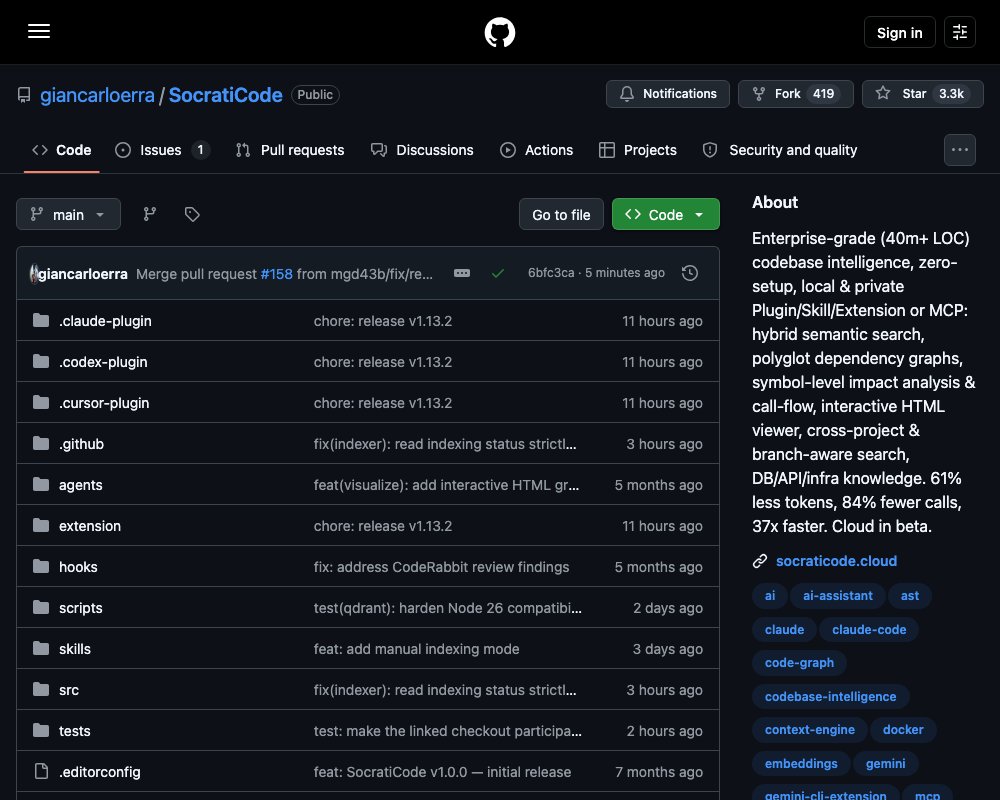View commit checks status checkmark
Screen dimensions: 1000x800
tap(498, 273)
